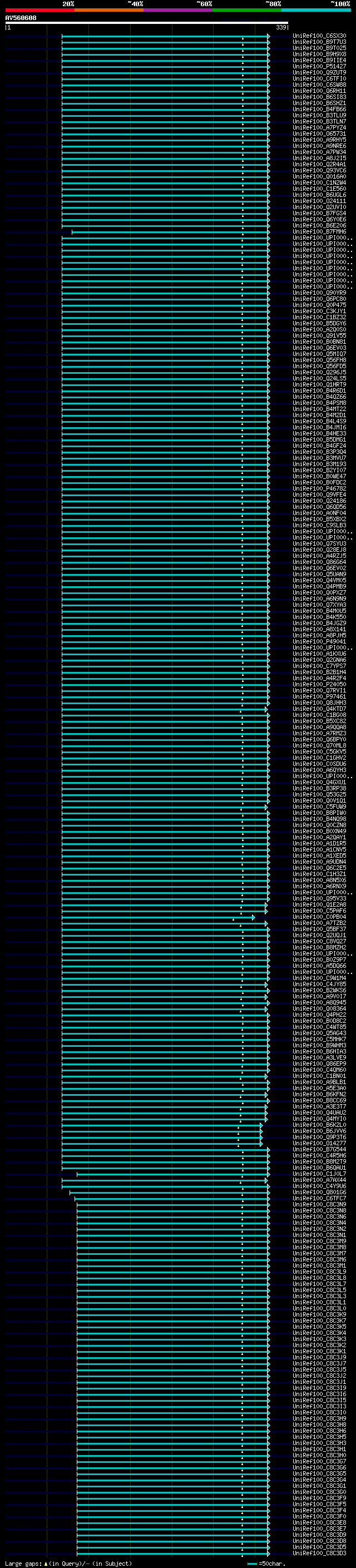This screenshot has height=1568, width=356.
Task: Select the green ~80% identity color segment
Action: (x=247, y=10)
